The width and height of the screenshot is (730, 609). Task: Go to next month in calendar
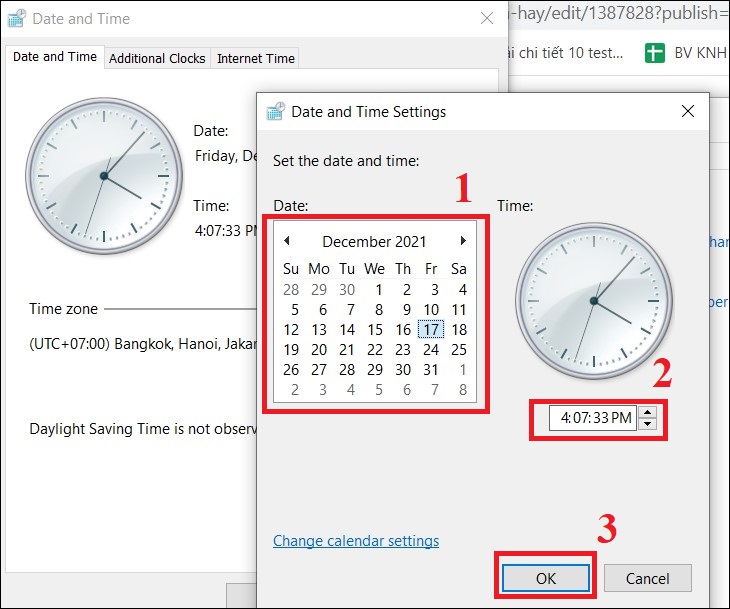coord(463,241)
